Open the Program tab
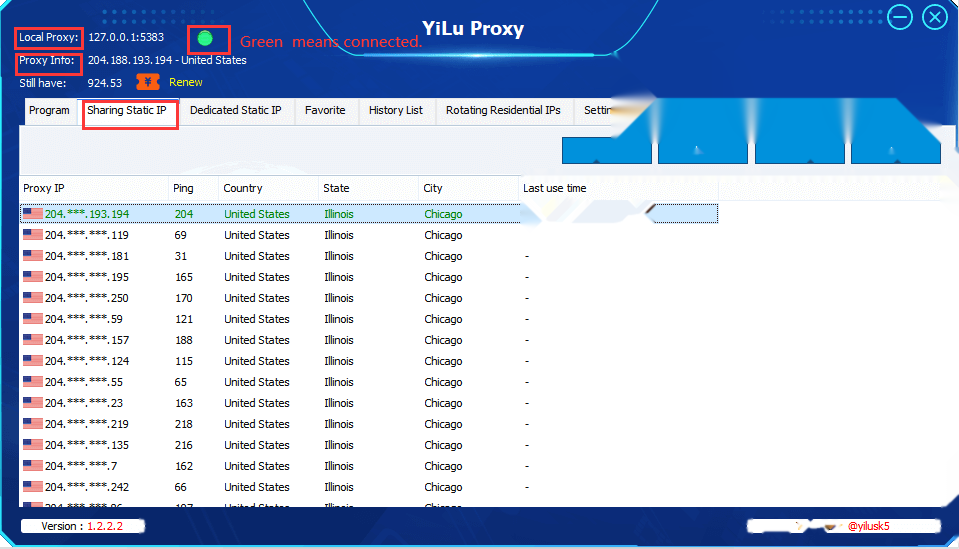Image resolution: width=959 pixels, height=549 pixels. [x=50, y=111]
